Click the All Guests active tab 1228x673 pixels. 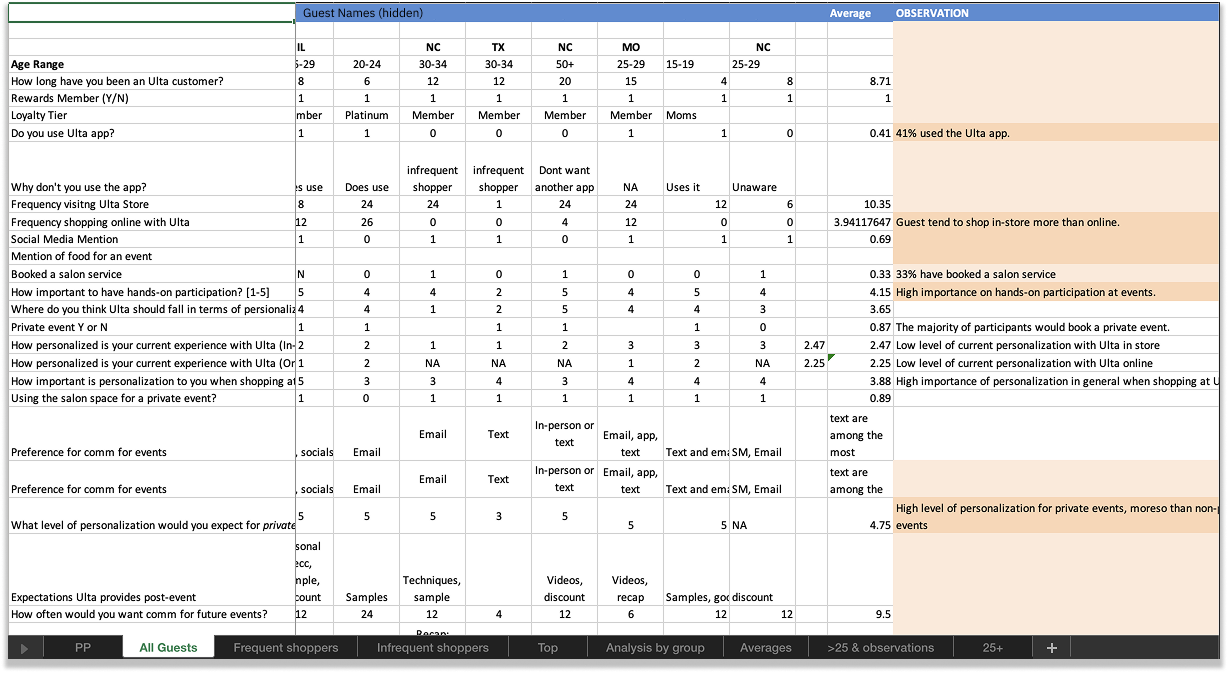pyautogui.click(x=168, y=648)
